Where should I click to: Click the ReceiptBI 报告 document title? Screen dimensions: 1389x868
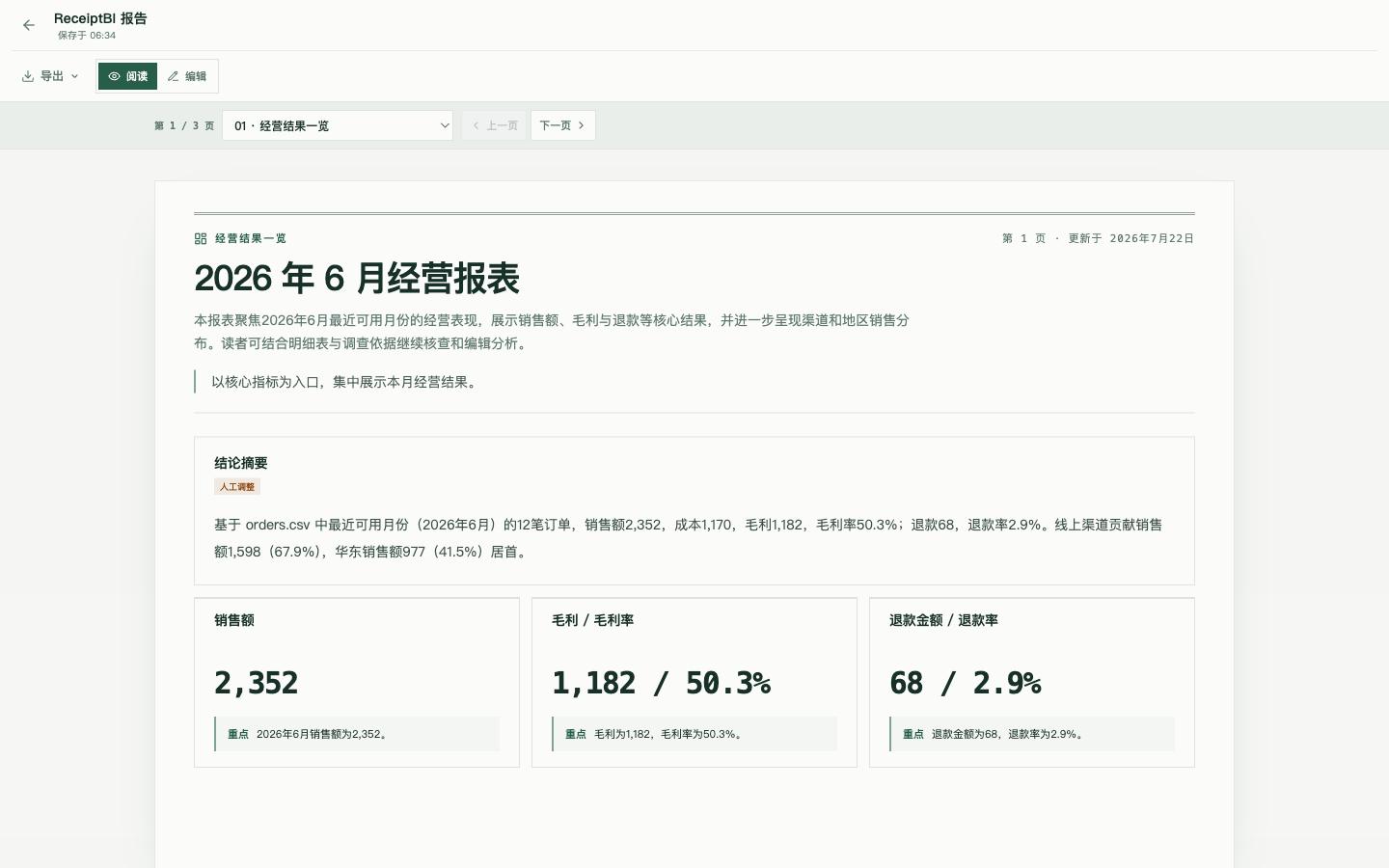coord(100,18)
